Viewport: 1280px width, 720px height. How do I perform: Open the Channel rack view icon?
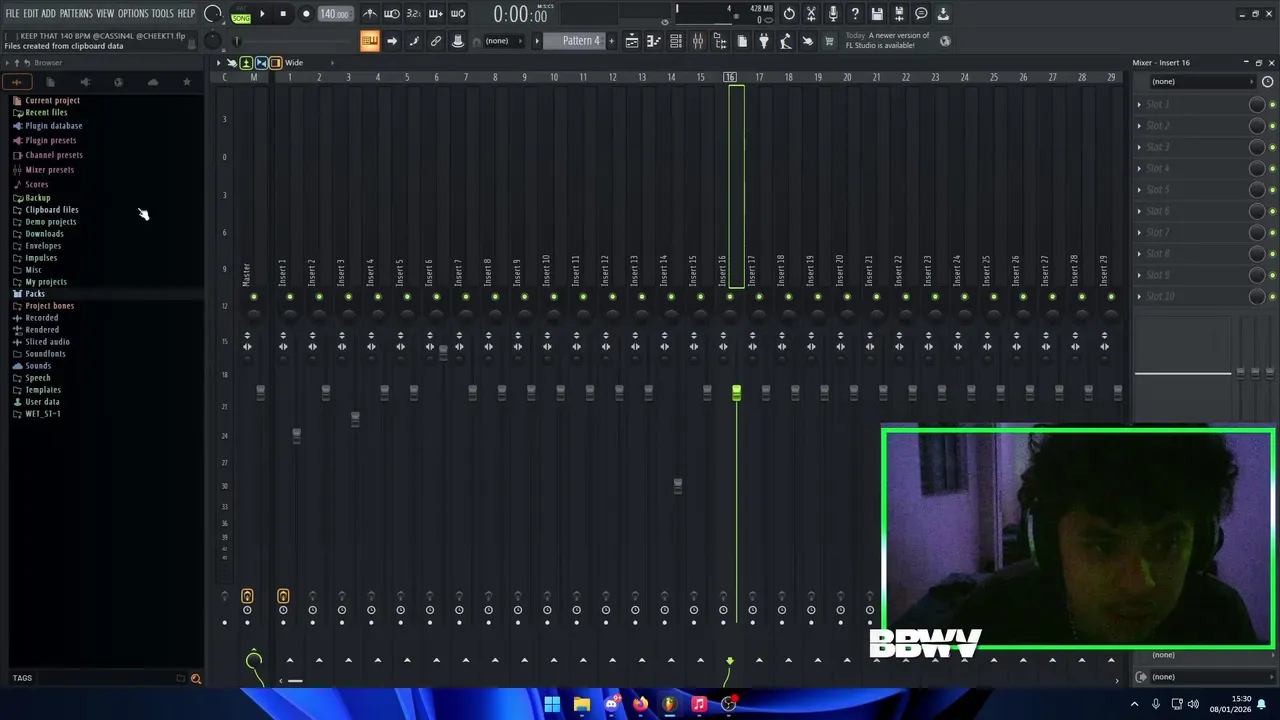click(x=676, y=41)
